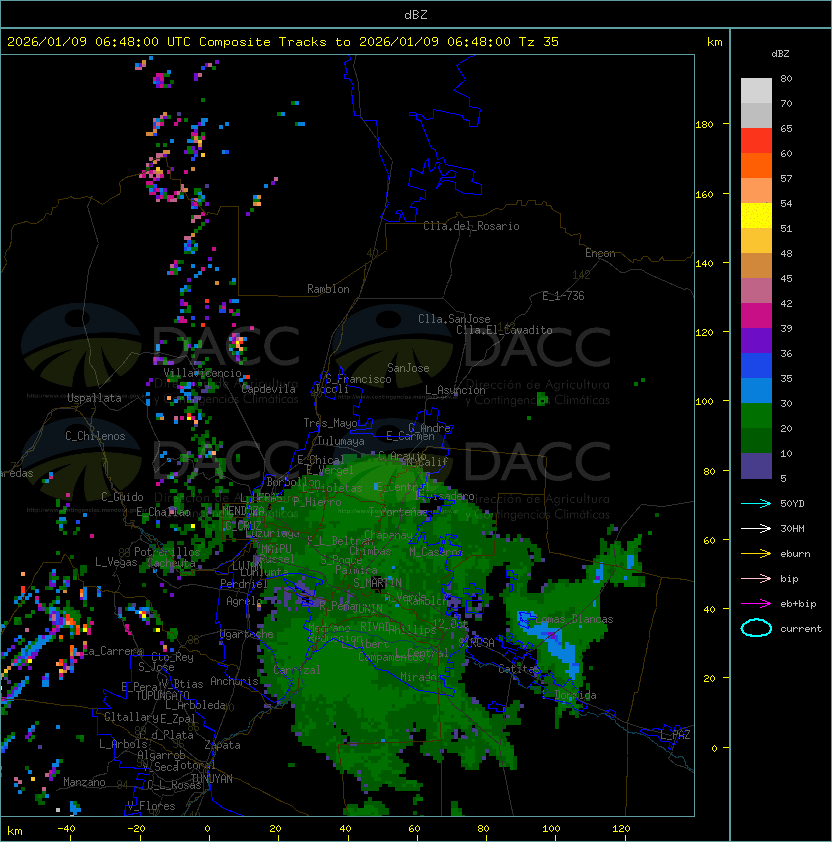Click the 180 km vertical axis tick
The width and height of the screenshot is (832, 842).
[x=704, y=125]
